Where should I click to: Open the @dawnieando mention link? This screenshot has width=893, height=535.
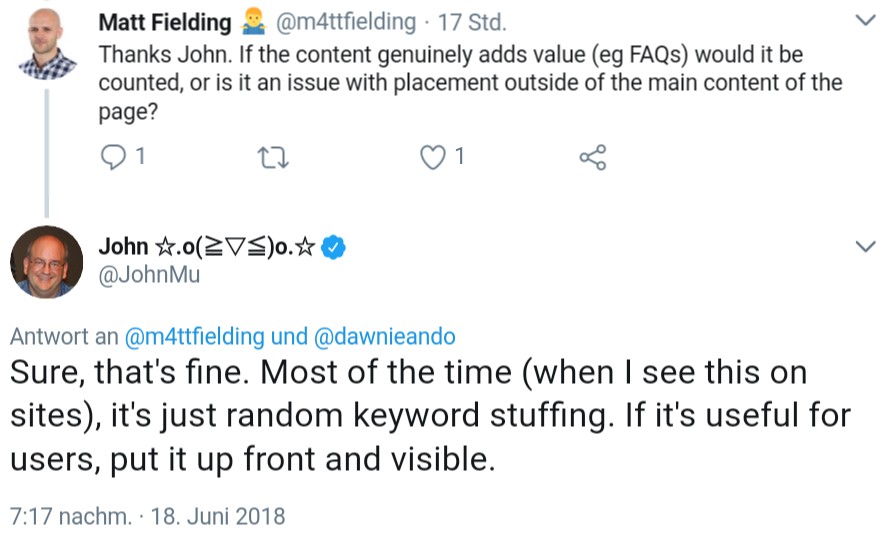tap(384, 337)
